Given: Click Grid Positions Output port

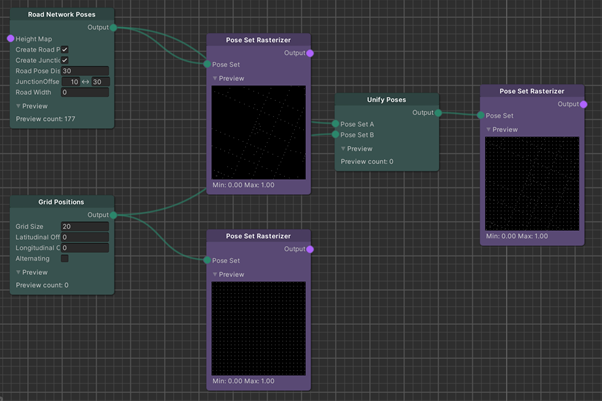Looking at the screenshot, I should pyautogui.click(x=114, y=215).
